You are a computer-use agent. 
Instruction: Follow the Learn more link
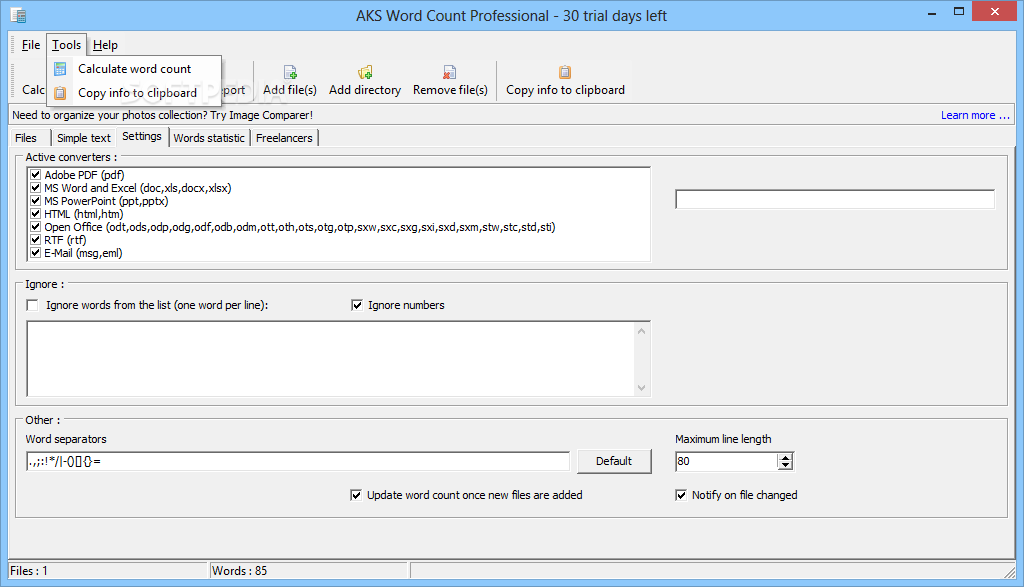[x=975, y=115]
